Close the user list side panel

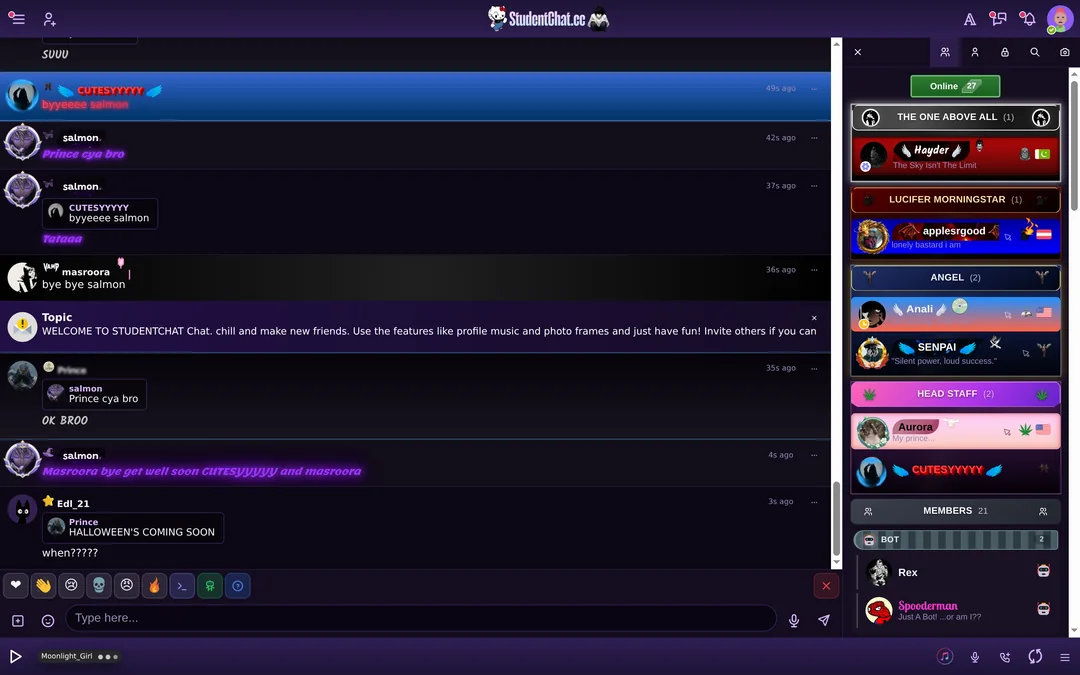click(x=858, y=52)
